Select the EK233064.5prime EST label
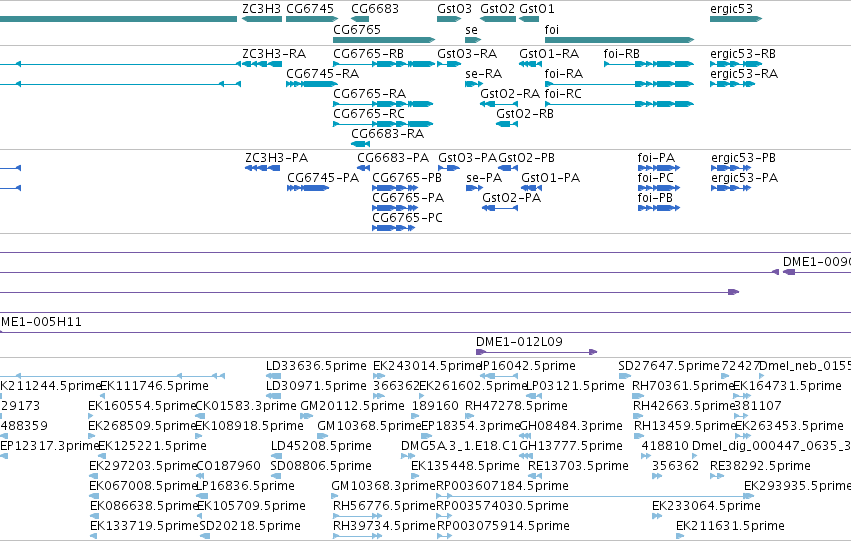851x541 pixels. (x=707, y=506)
